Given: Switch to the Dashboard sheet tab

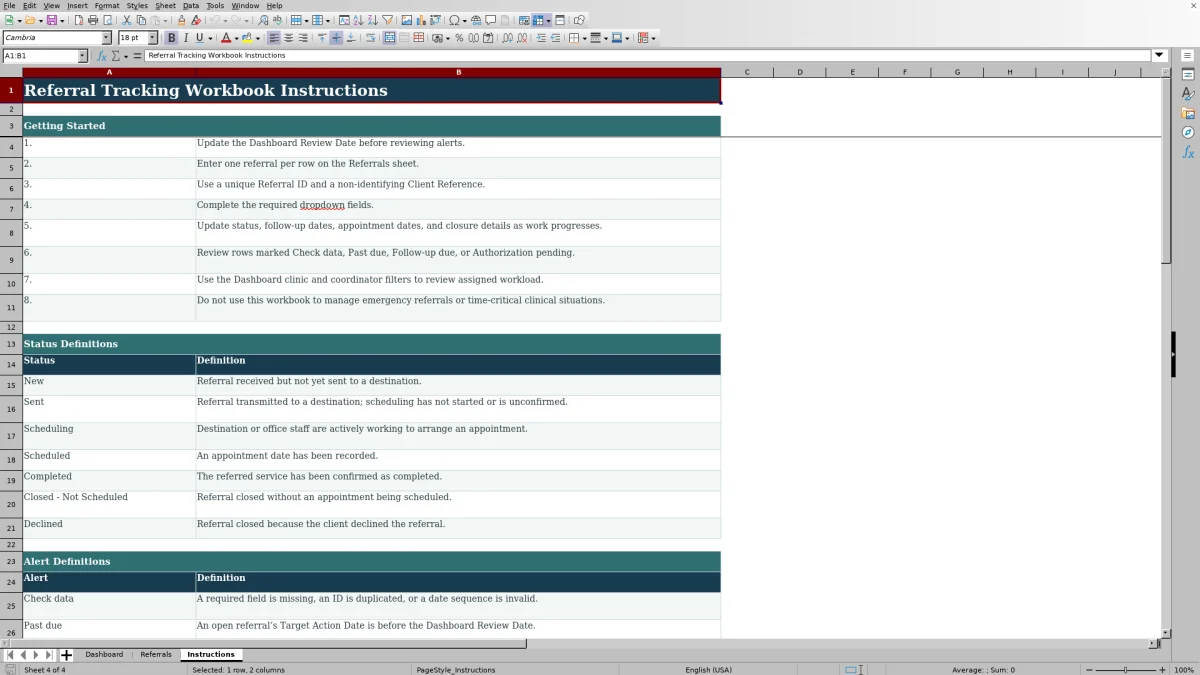Looking at the screenshot, I should (x=104, y=655).
